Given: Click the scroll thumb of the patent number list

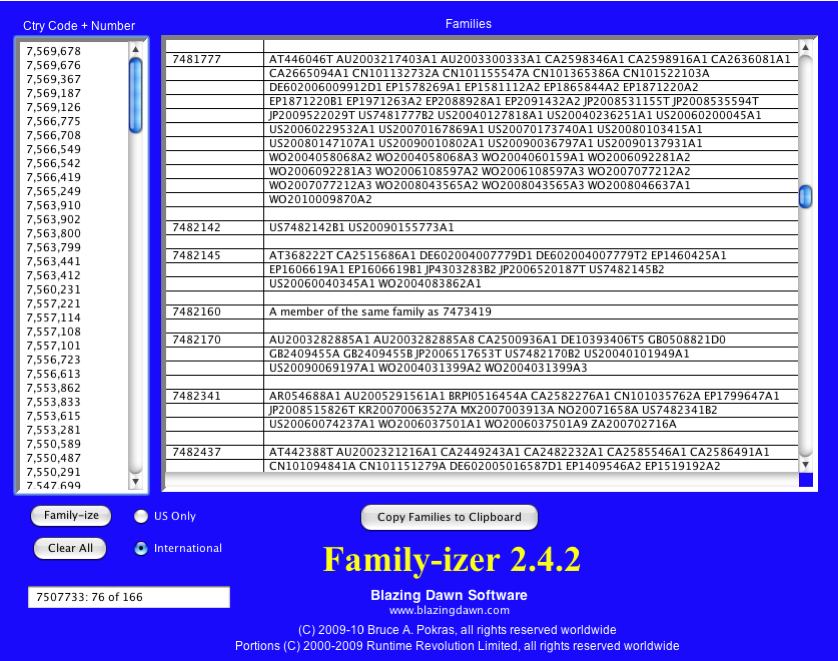Looking at the screenshot, I should [136, 95].
